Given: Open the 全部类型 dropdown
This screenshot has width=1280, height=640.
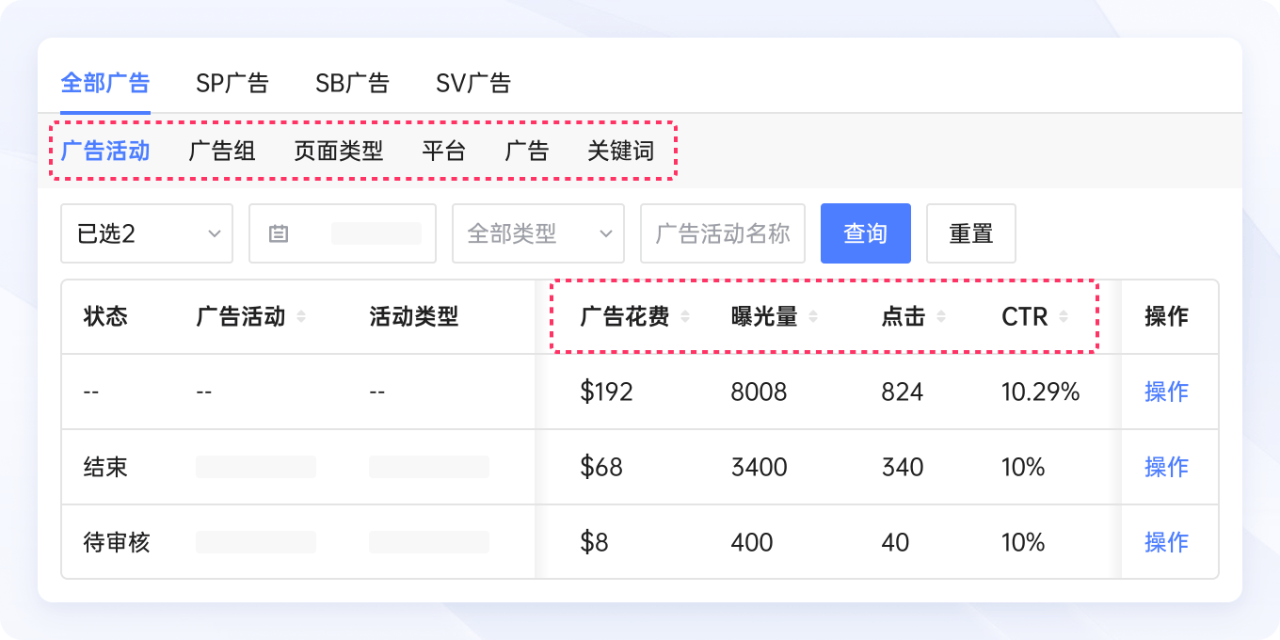Looking at the screenshot, I should pyautogui.click(x=538, y=233).
